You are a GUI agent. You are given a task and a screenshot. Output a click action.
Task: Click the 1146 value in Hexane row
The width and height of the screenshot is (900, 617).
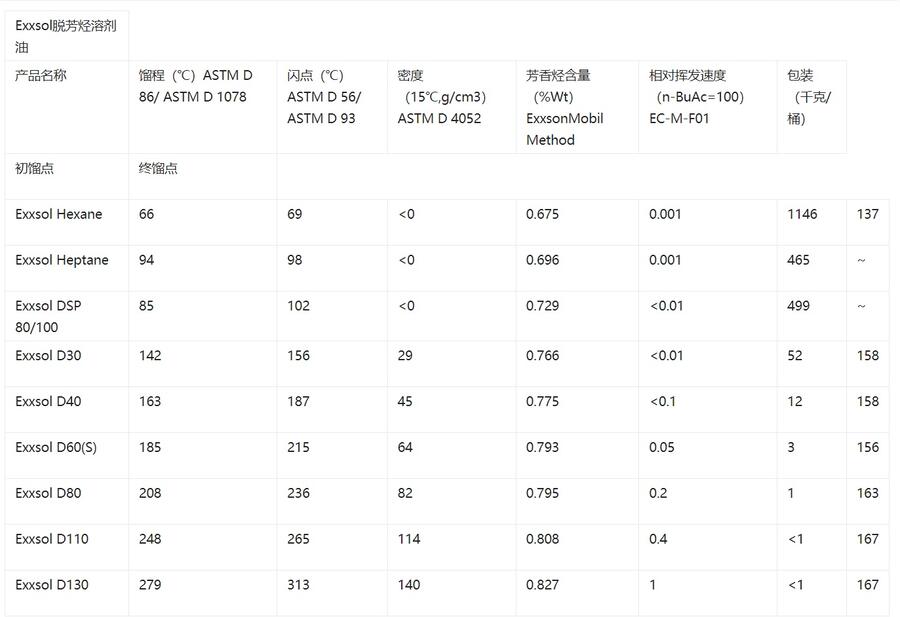pyautogui.click(x=802, y=214)
